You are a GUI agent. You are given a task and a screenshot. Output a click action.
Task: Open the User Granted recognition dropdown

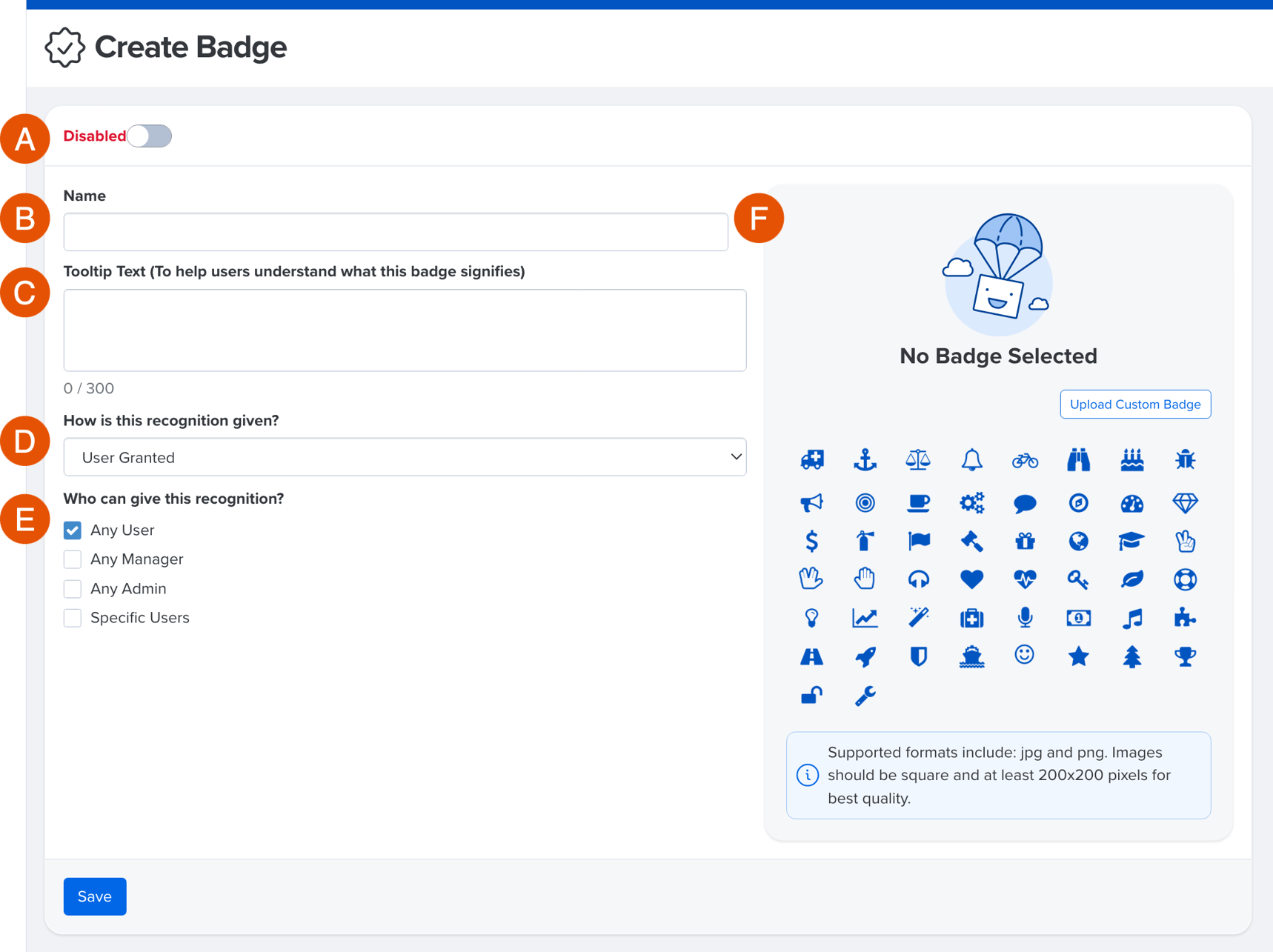click(x=405, y=457)
